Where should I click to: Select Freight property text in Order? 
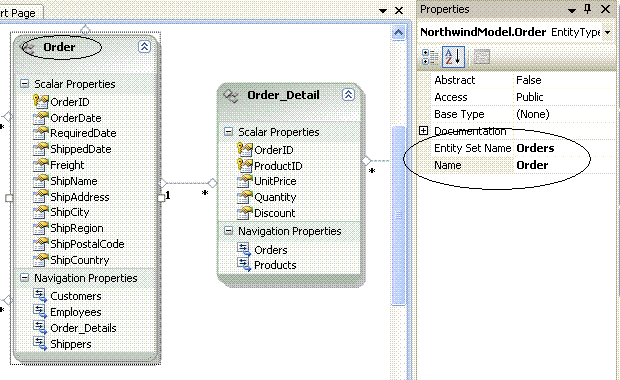tap(67, 165)
